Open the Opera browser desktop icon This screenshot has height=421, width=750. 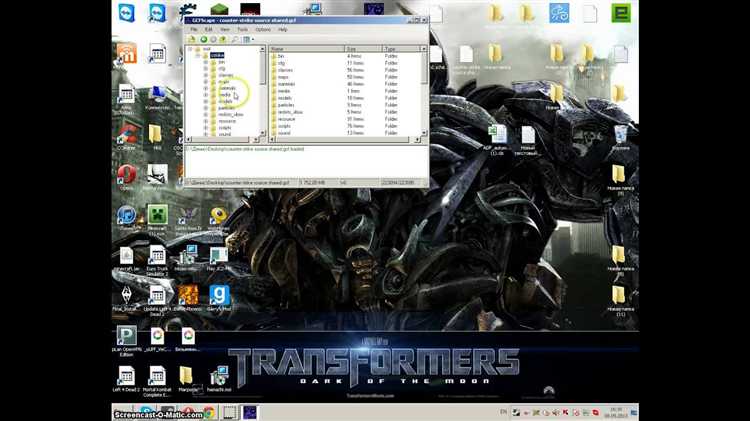[x=127, y=175]
